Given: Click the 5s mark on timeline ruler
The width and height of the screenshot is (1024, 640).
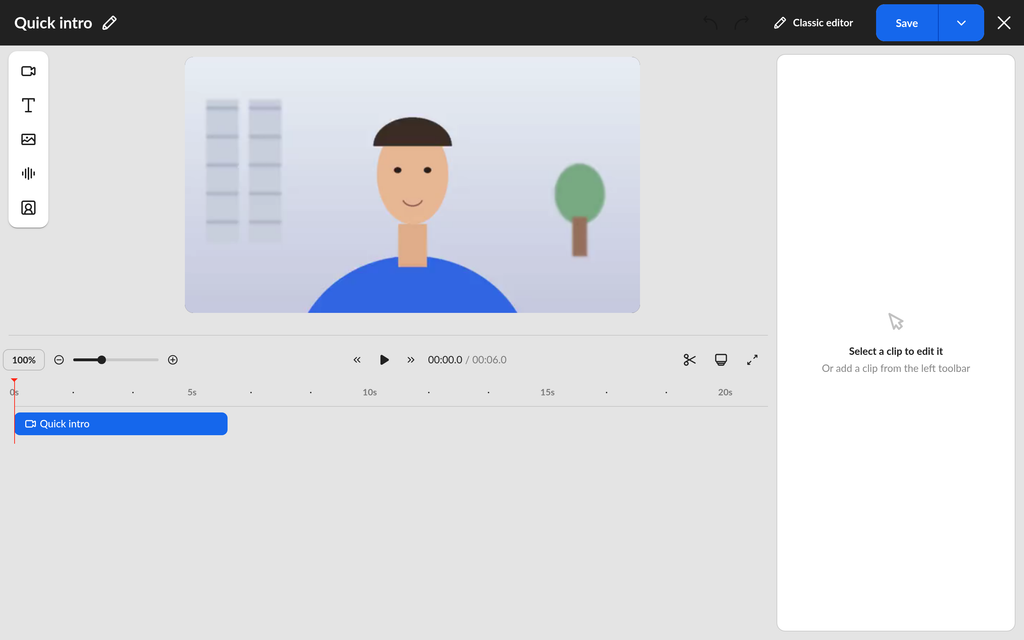Looking at the screenshot, I should tap(192, 392).
